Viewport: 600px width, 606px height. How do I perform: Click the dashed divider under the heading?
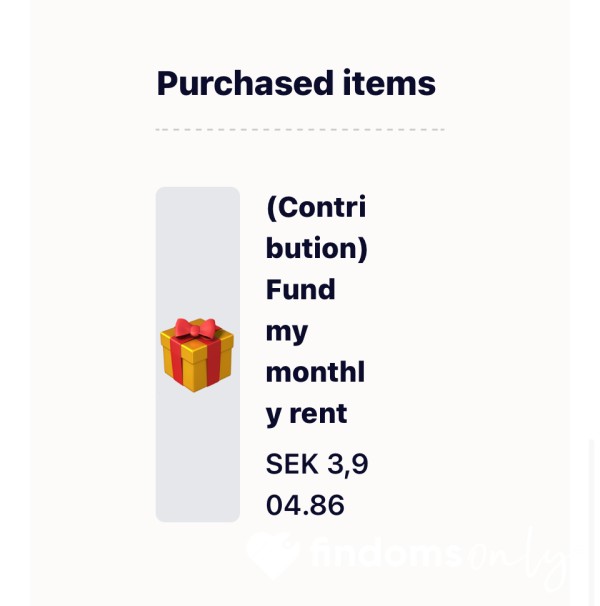(x=300, y=130)
